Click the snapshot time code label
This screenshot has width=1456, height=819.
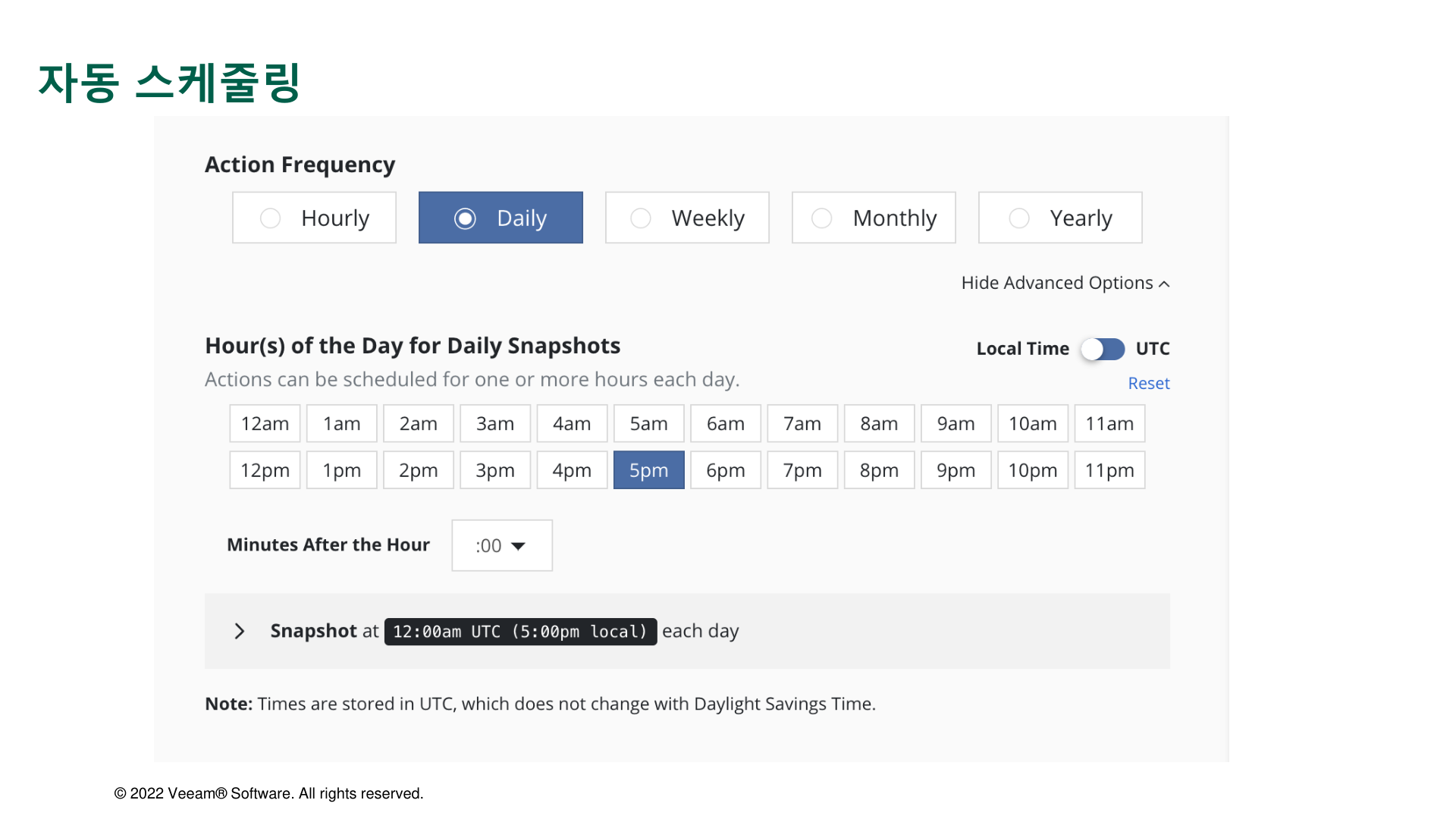point(520,632)
